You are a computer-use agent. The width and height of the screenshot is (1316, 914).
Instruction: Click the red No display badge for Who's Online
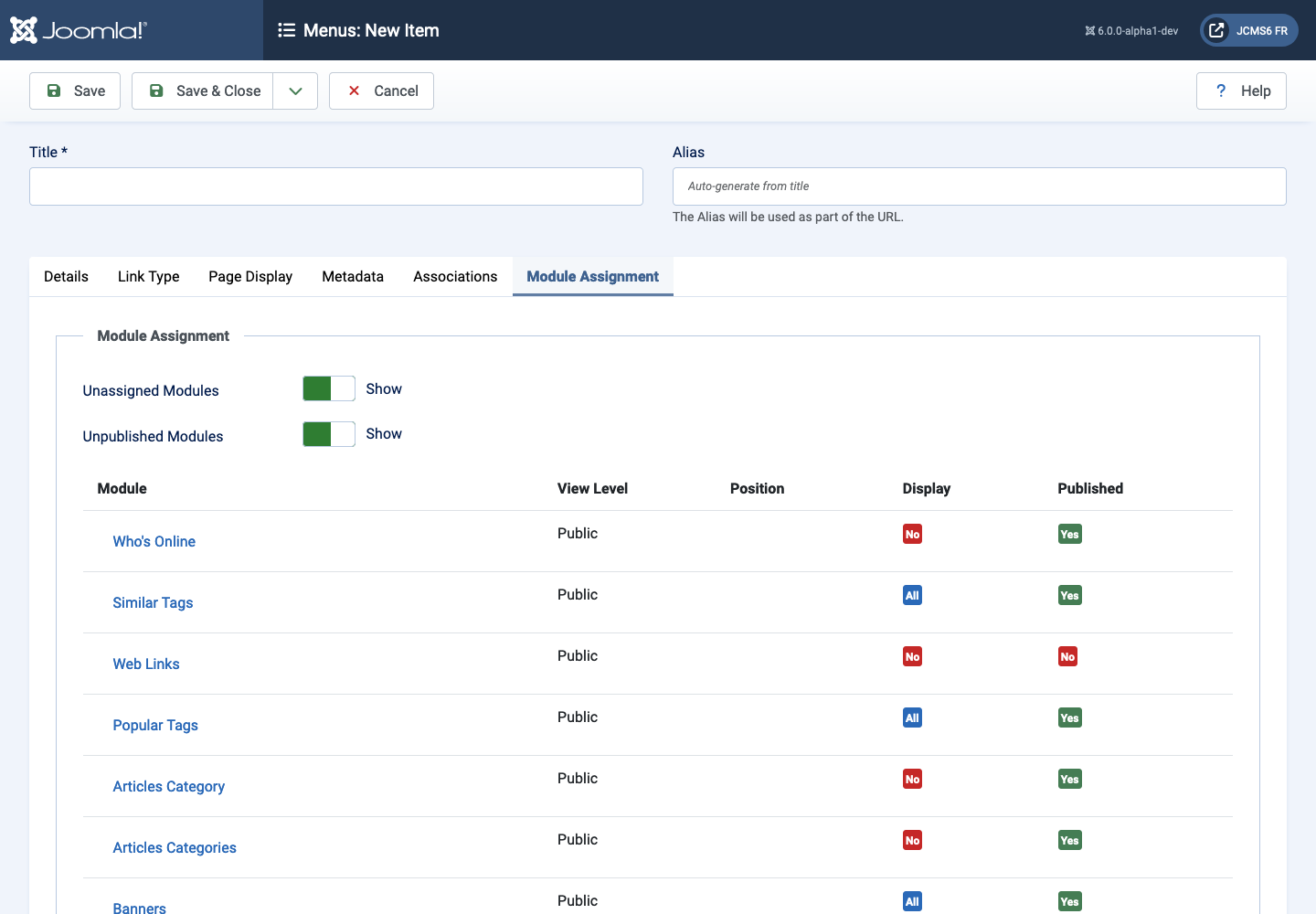912,535
